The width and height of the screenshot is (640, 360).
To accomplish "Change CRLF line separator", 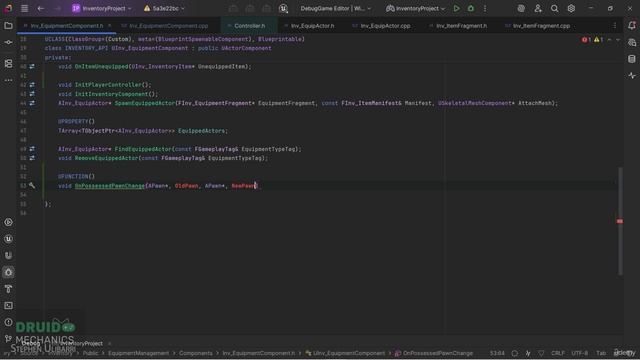I will pyautogui.click(x=558, y=353).
